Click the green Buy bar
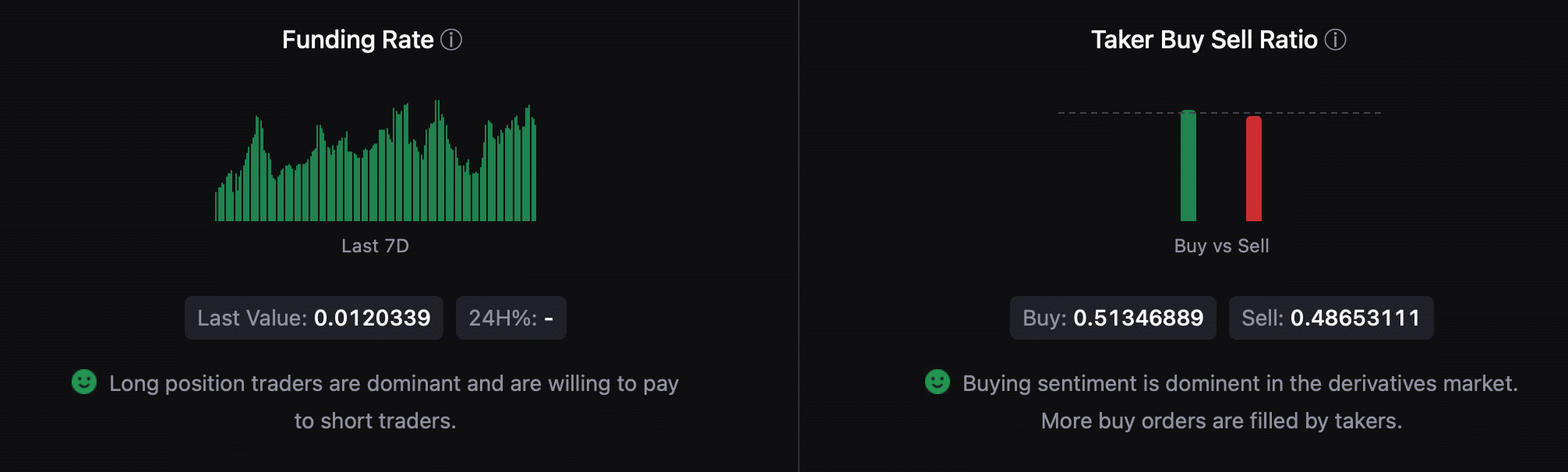The image size is (1568, 472). click(1188, 167)
